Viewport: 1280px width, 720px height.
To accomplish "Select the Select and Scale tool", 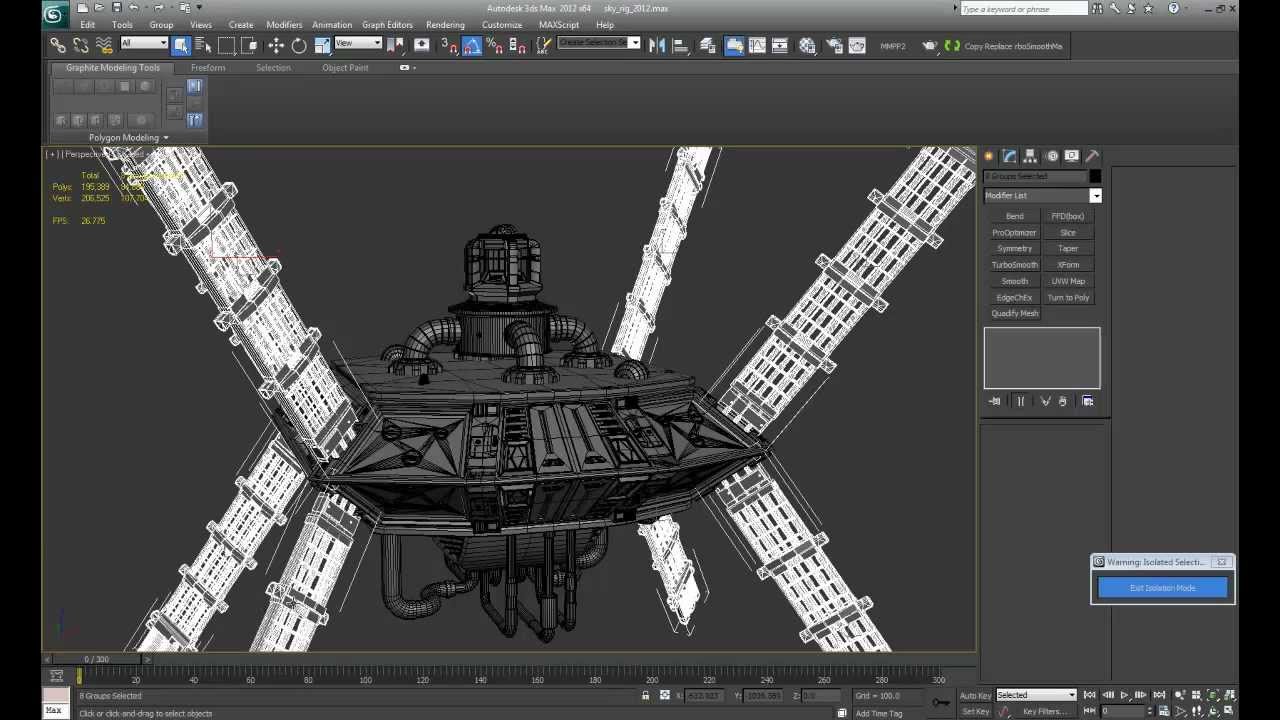I will pos(322,45).
